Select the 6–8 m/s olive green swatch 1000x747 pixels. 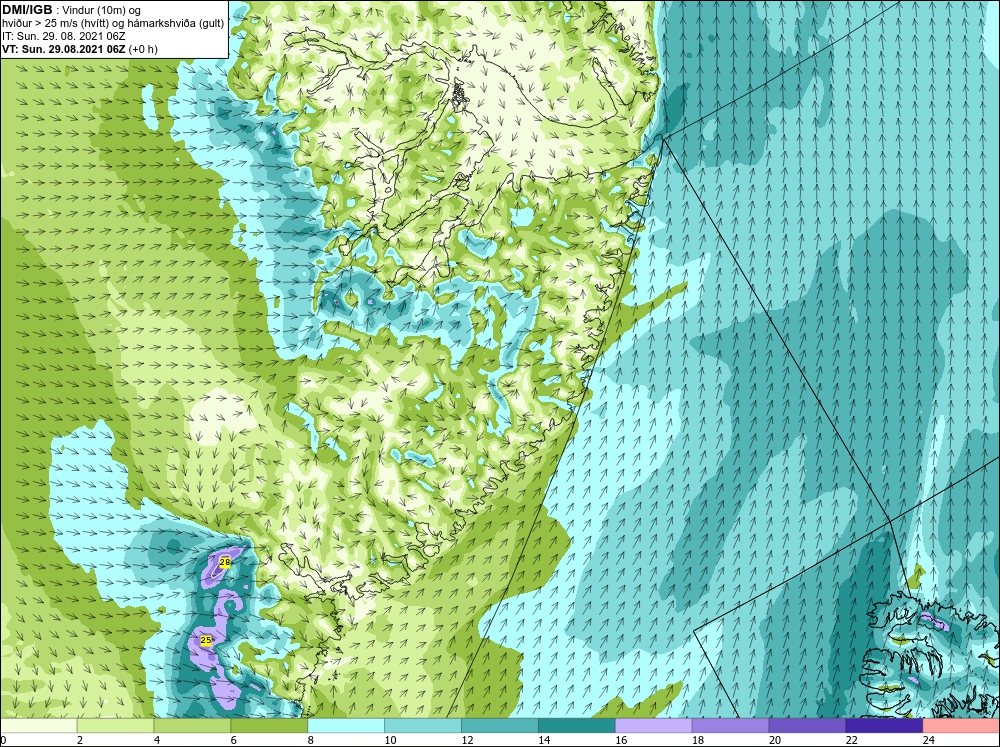269,726
